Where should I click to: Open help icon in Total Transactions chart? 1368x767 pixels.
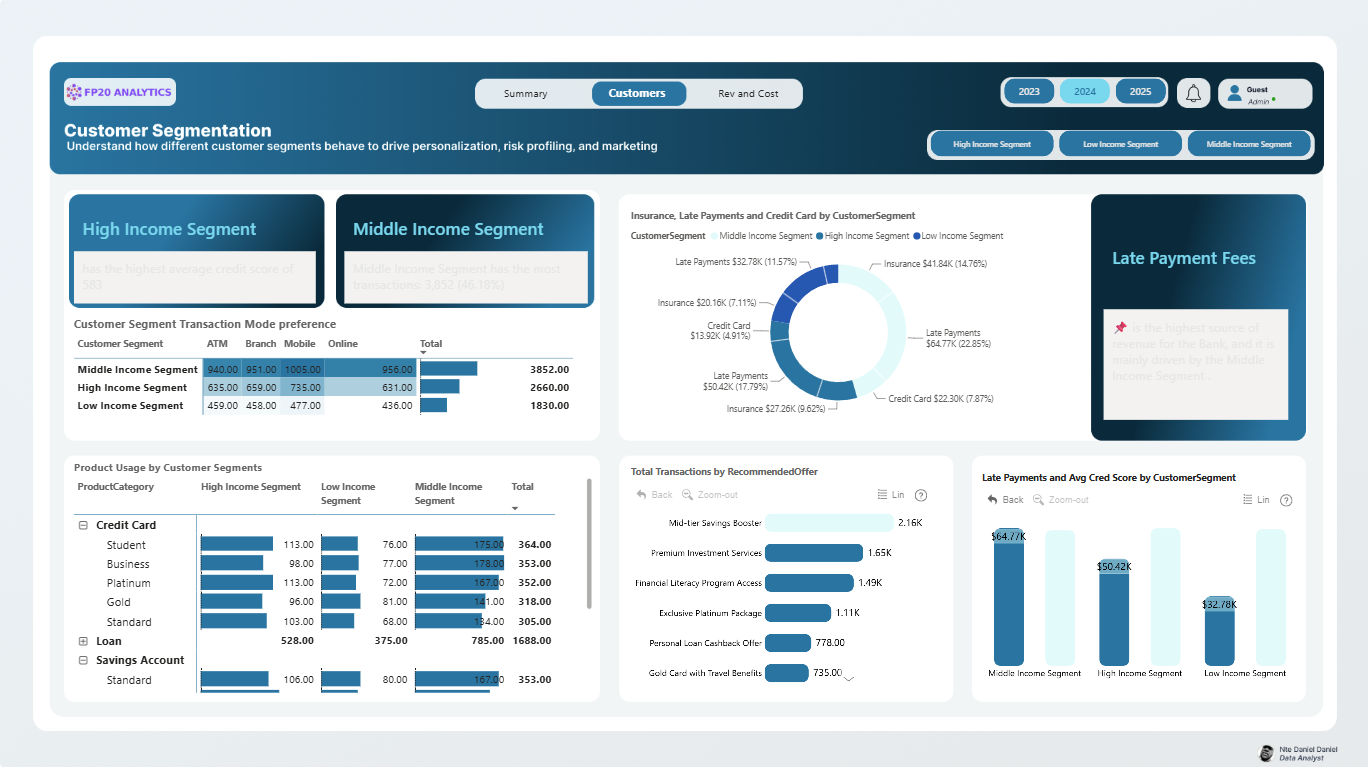point(921,495)
